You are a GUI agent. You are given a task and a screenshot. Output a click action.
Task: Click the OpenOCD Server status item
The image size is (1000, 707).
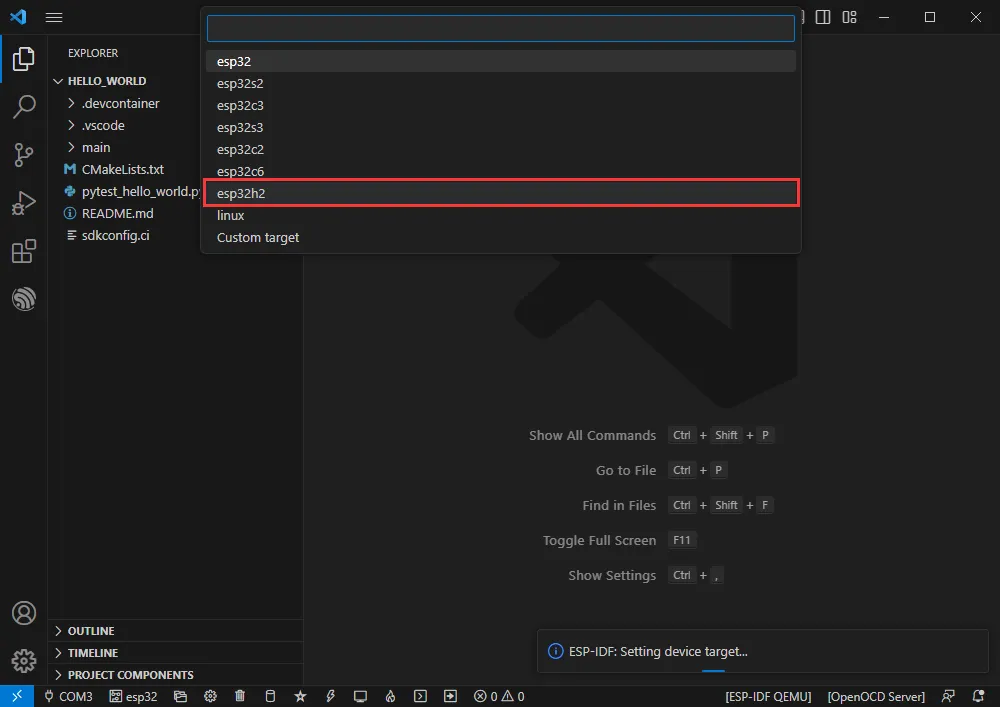pyautogui.click(x=876, y=696)
